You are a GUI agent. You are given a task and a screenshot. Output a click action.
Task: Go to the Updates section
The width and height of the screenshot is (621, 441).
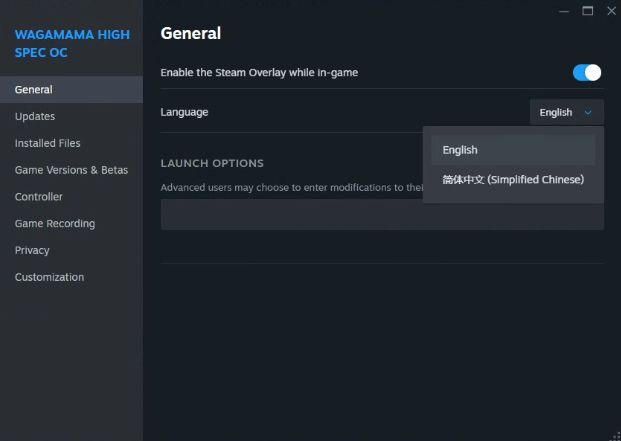click(35, 116)
